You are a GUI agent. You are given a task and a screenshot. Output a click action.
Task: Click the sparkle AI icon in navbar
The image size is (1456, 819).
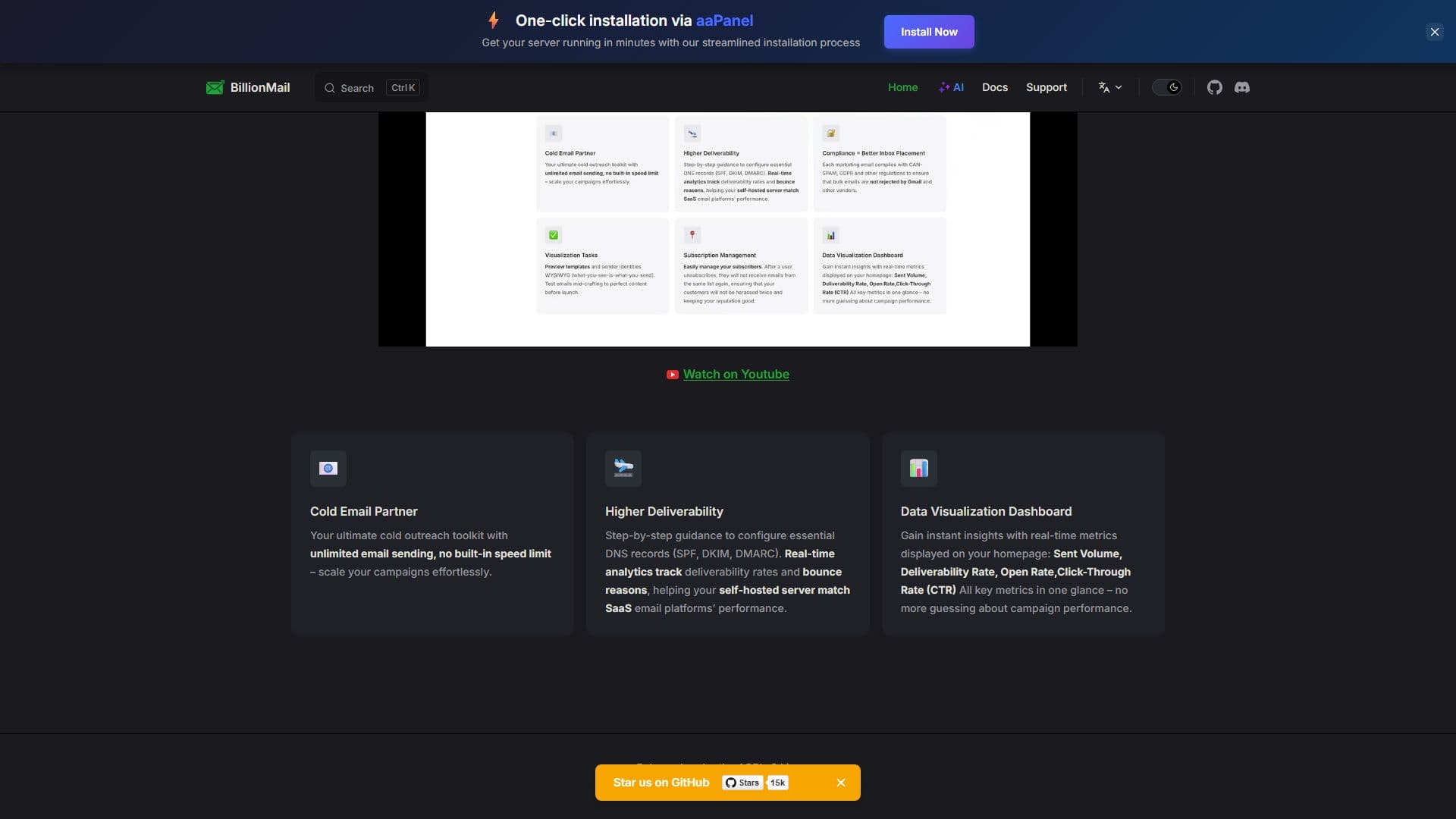(x=944, y=87)
